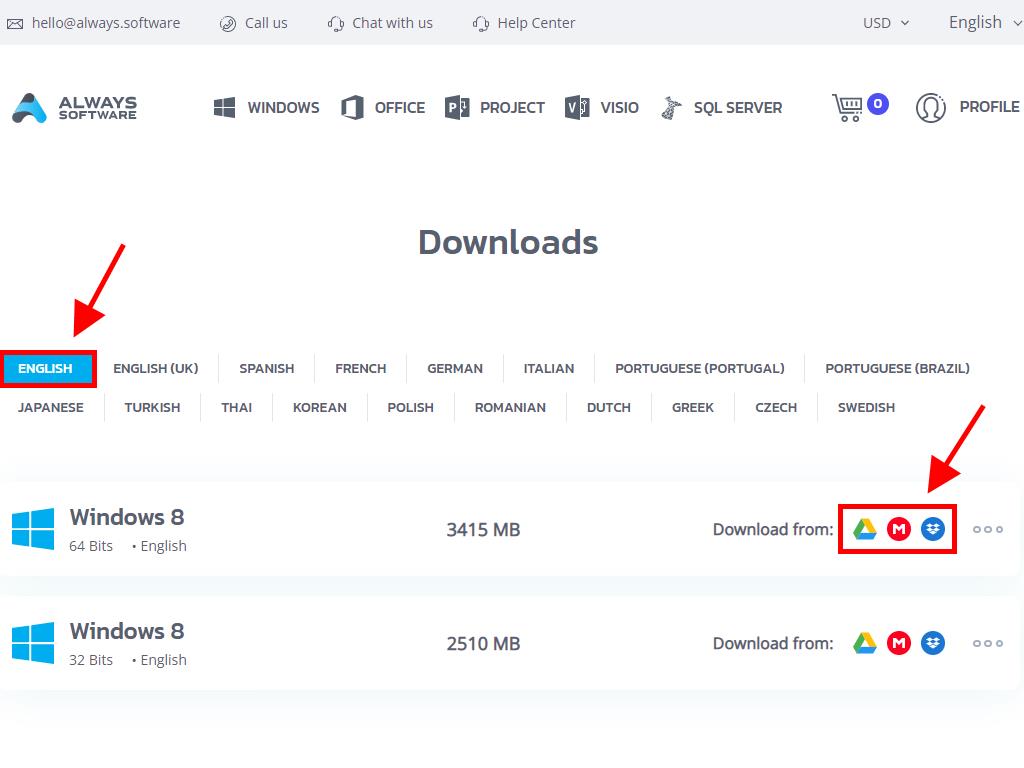This screenshot has width=1024, height=768.
Task: Select the THAI tab
Action: 236,408
